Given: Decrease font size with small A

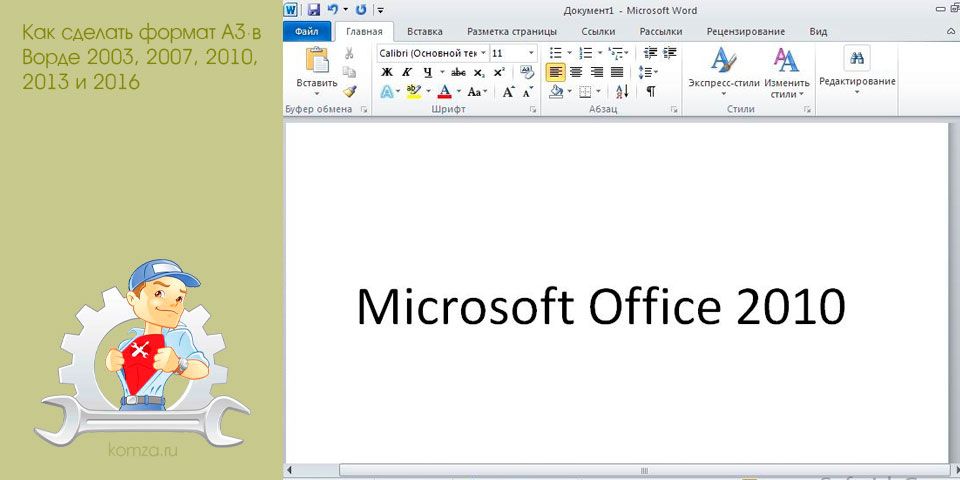Looking at the screenshot, I should (527, 92).
